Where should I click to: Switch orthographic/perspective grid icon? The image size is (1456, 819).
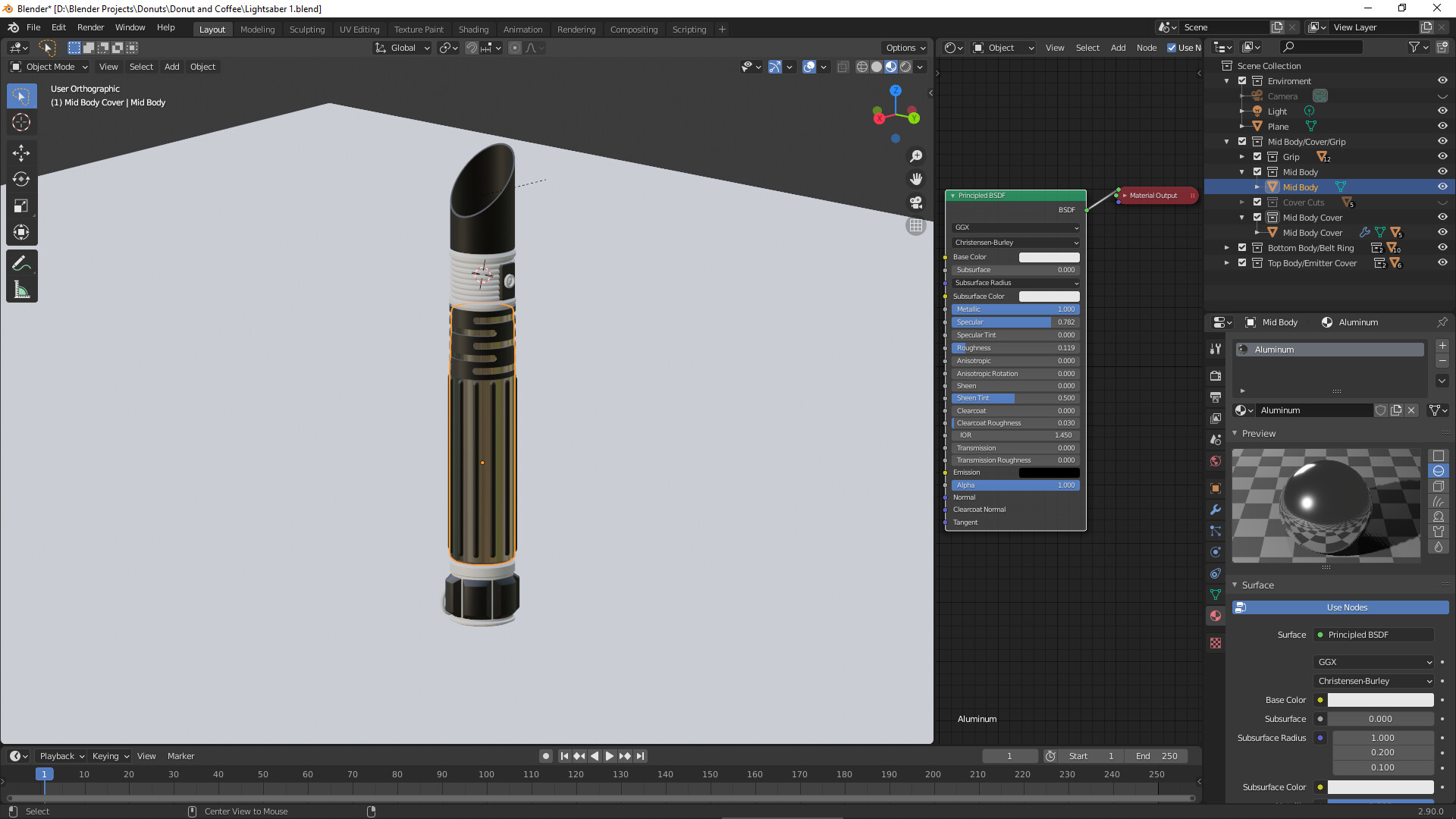coord(916,226)
